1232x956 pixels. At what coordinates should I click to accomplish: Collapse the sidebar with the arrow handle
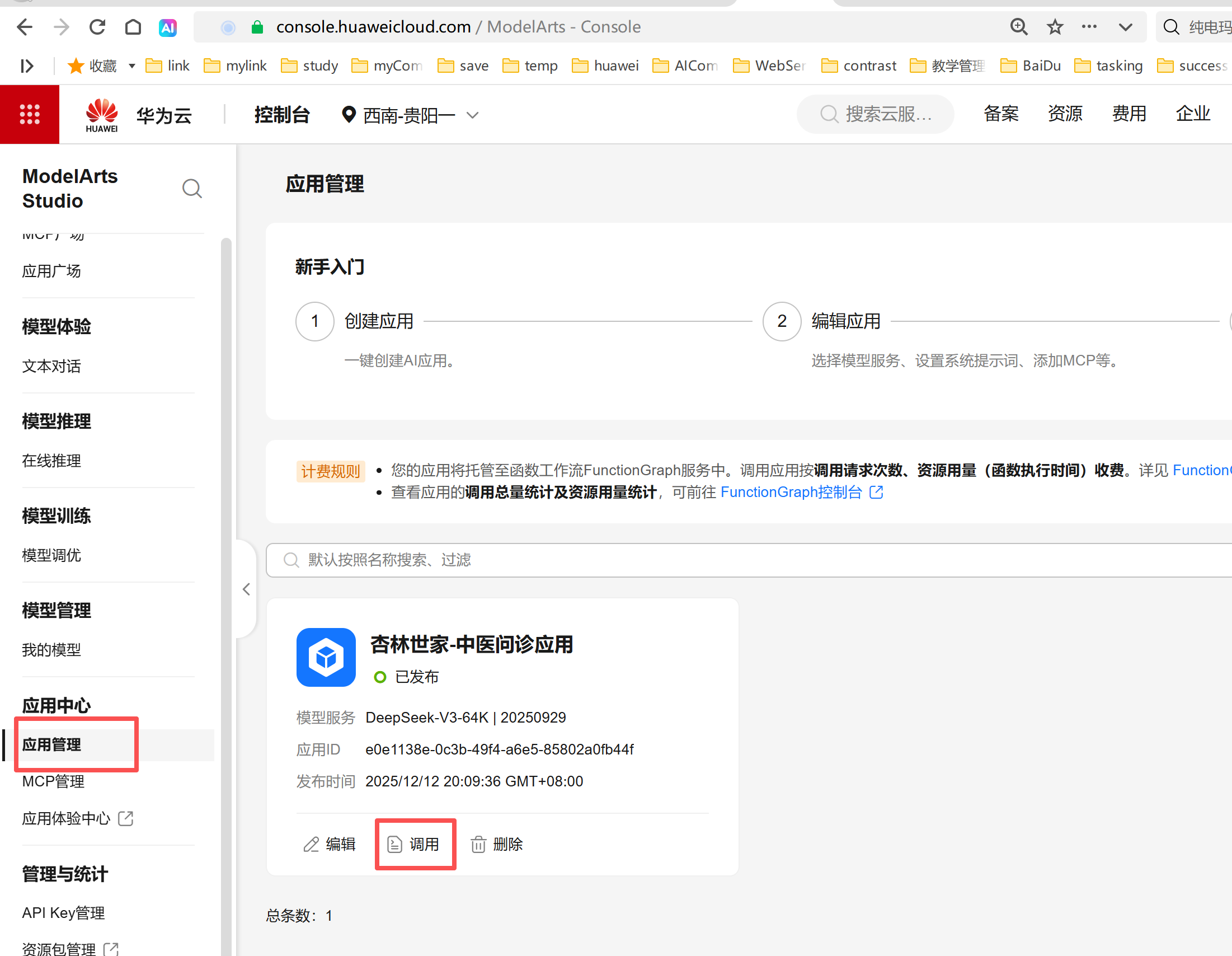point(246,589)
